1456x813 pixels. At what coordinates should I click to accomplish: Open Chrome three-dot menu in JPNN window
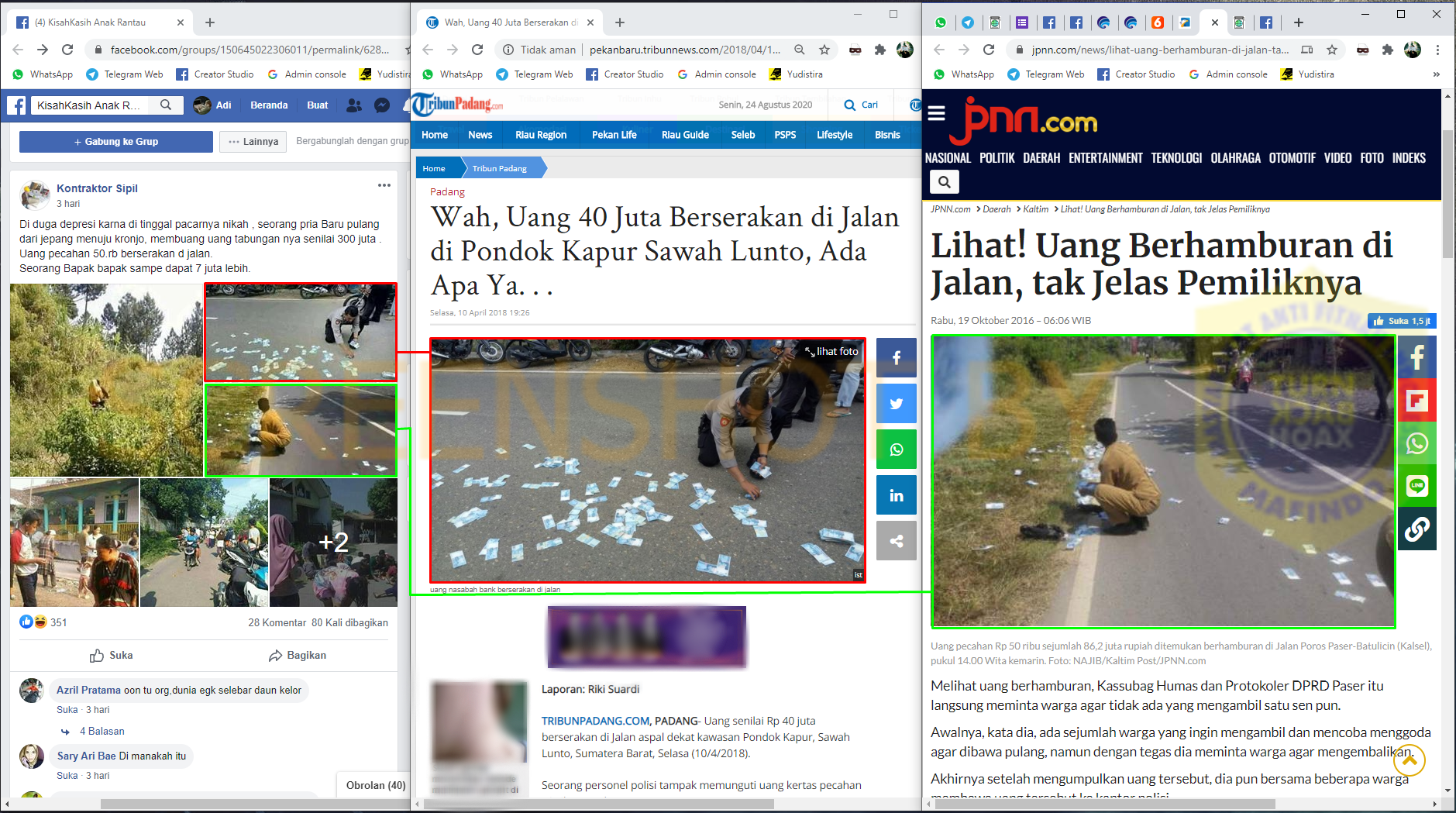point(1437,50)
